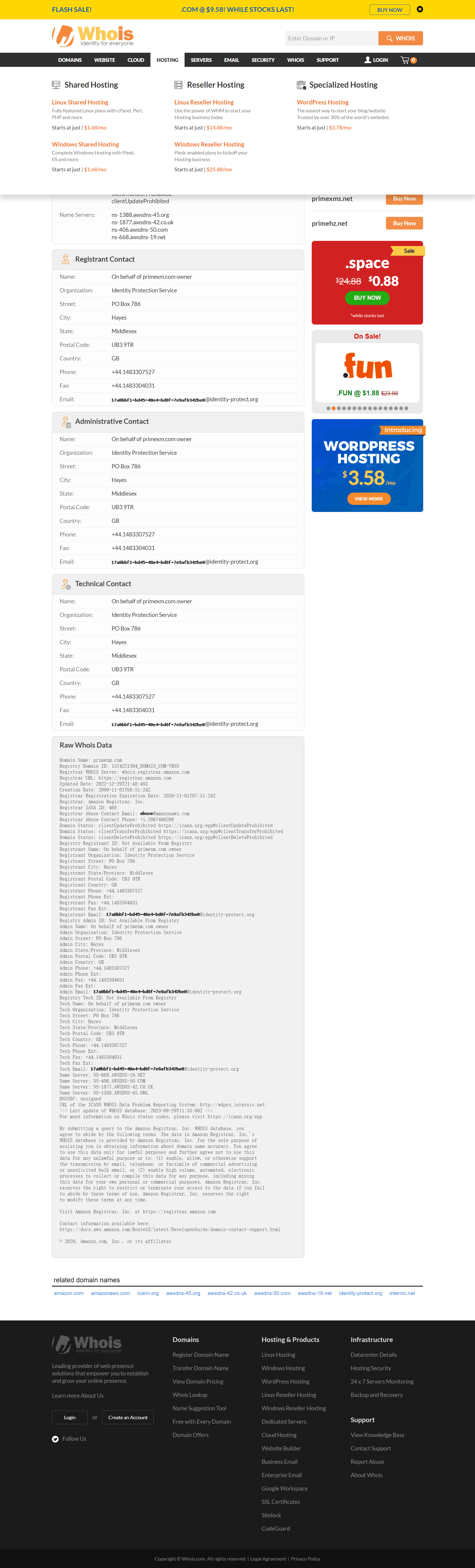This screenshot has width=475, height=1568.
Task: Open View Knowledge Base footer link
Action: (x=377, y=1435)
